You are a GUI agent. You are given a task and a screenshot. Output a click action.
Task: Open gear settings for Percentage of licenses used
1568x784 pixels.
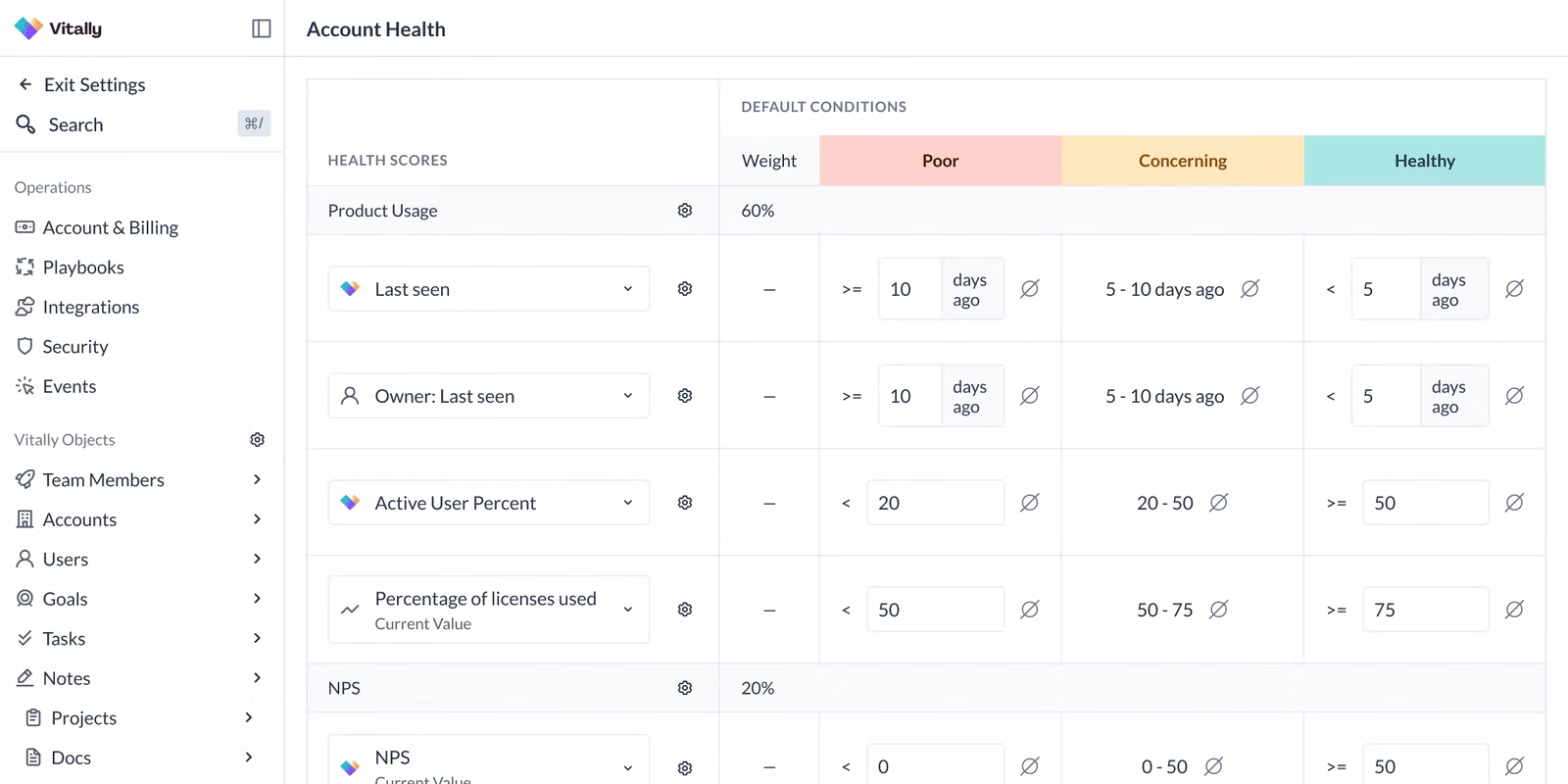click(685, 610)
